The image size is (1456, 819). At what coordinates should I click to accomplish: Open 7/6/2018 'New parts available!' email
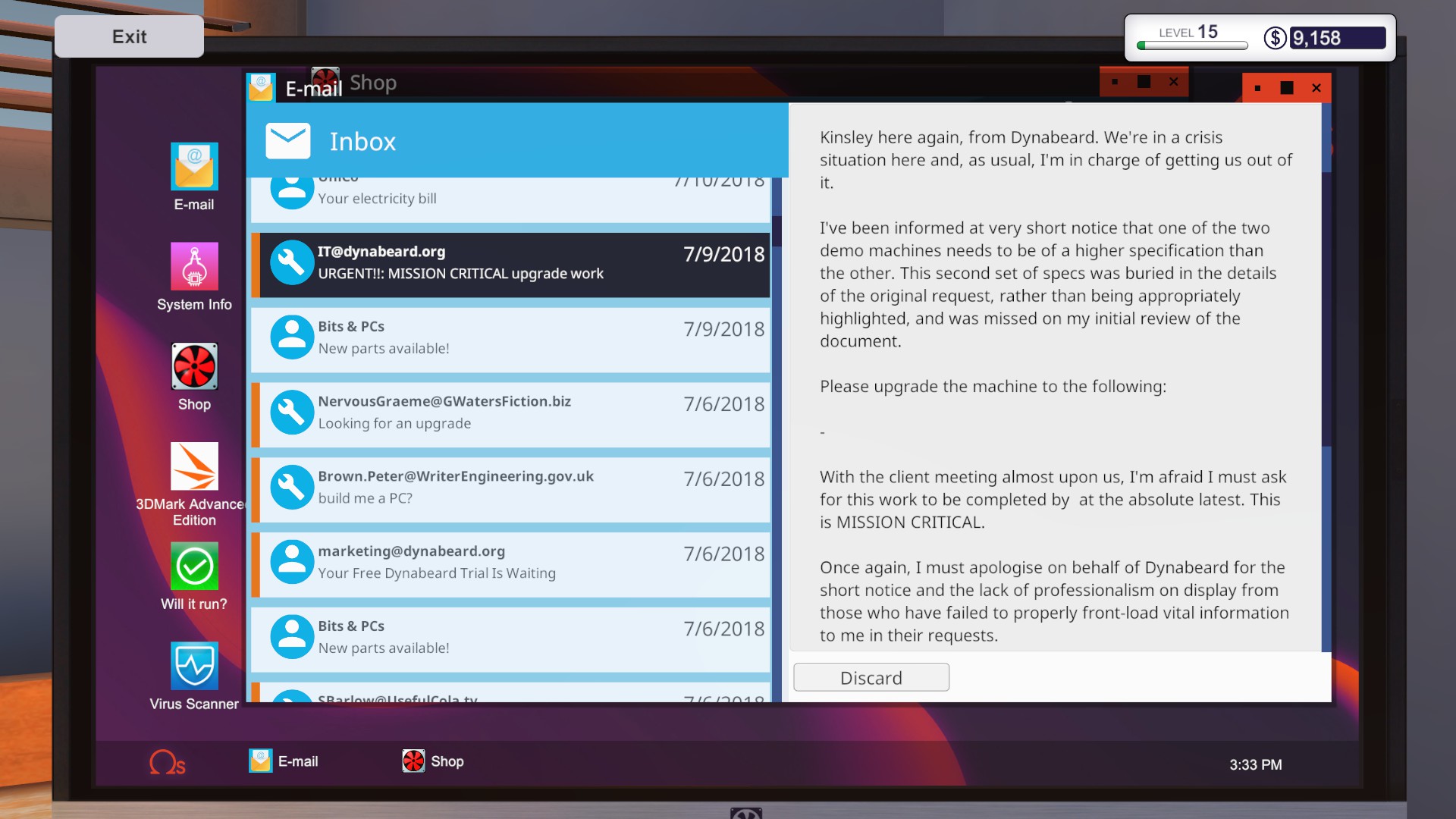510,640
